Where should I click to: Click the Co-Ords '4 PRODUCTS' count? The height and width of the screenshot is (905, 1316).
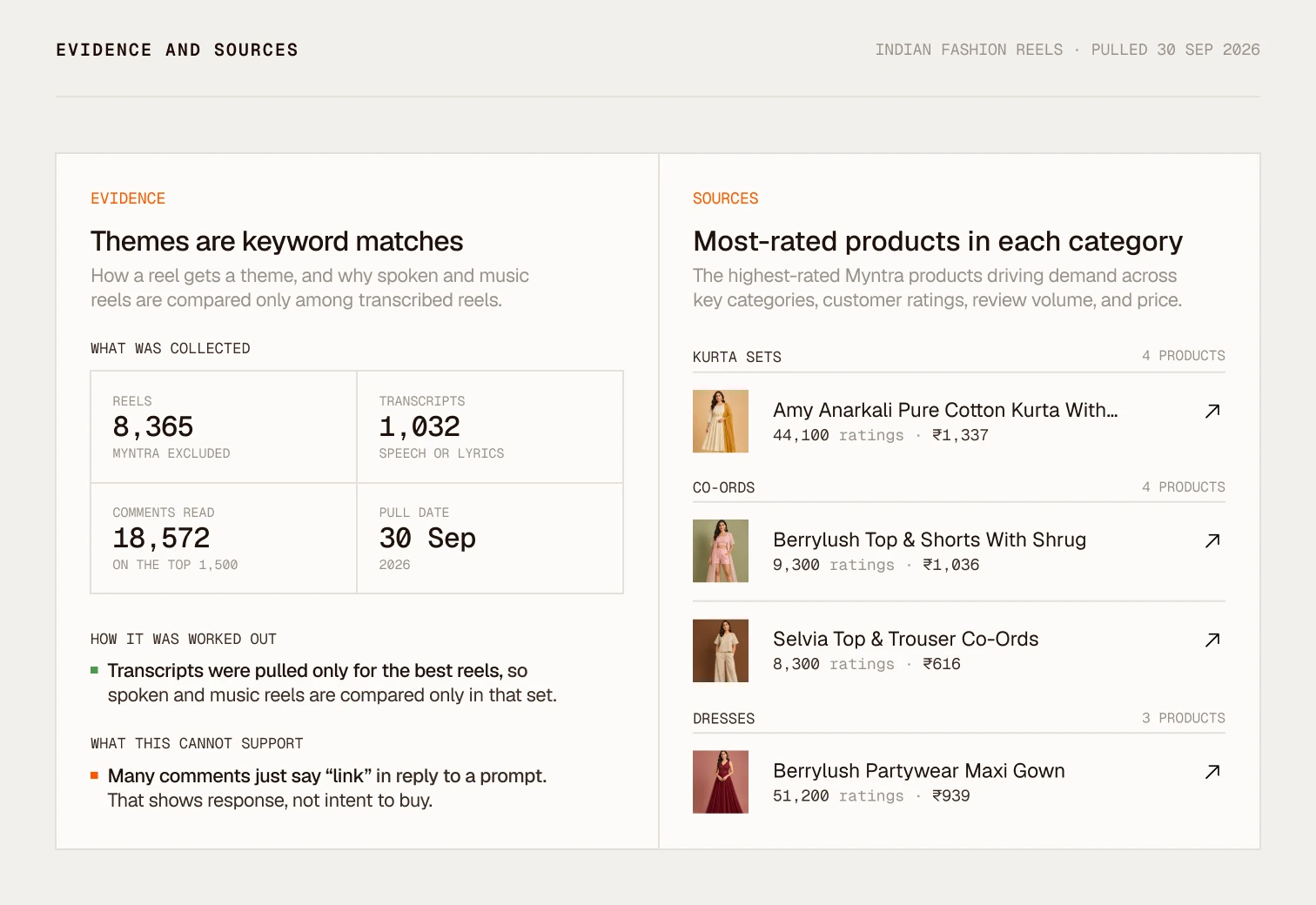[x=1184, y=487]
